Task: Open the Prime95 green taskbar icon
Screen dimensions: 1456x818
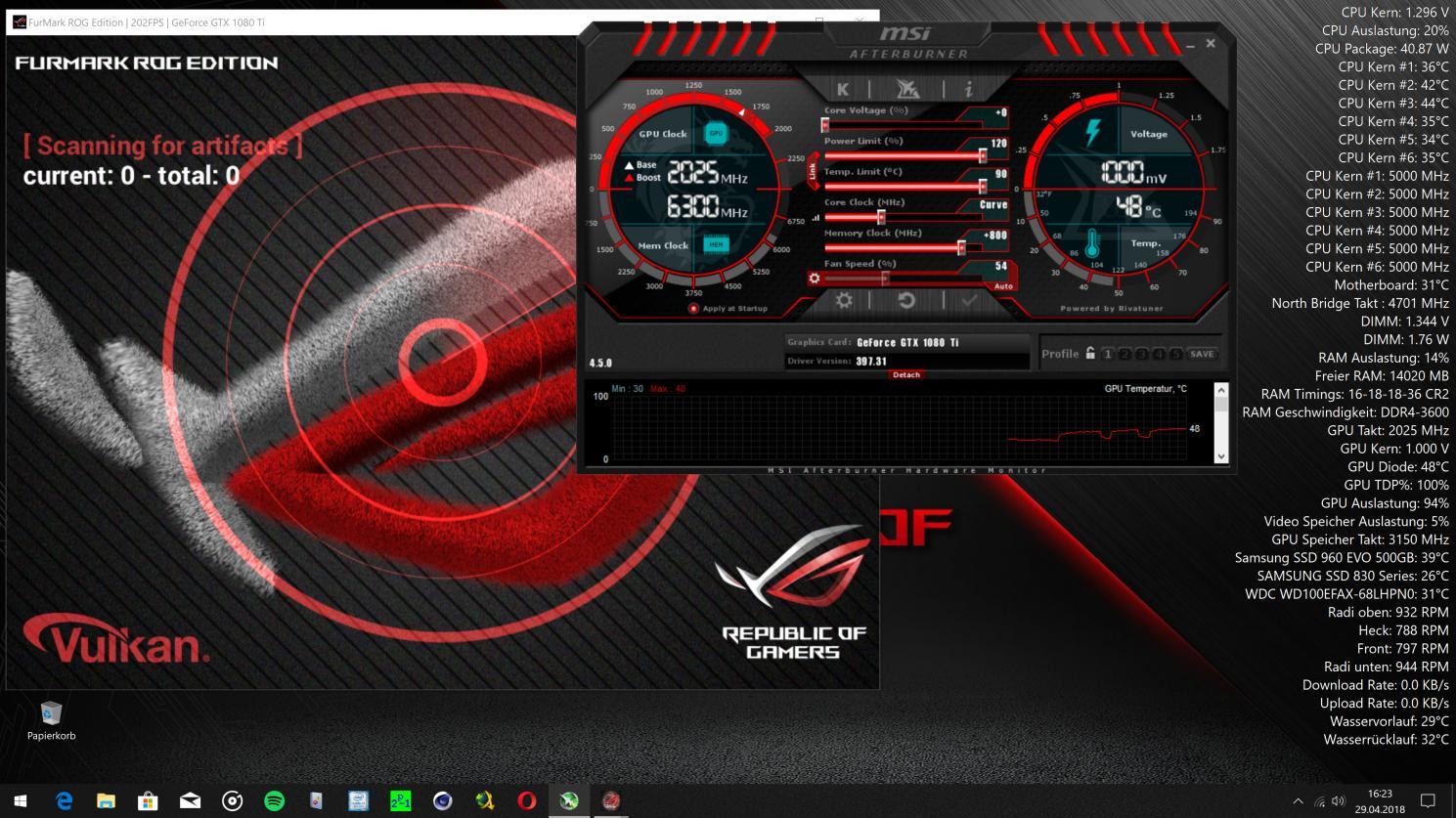Action: coord(400,801)
